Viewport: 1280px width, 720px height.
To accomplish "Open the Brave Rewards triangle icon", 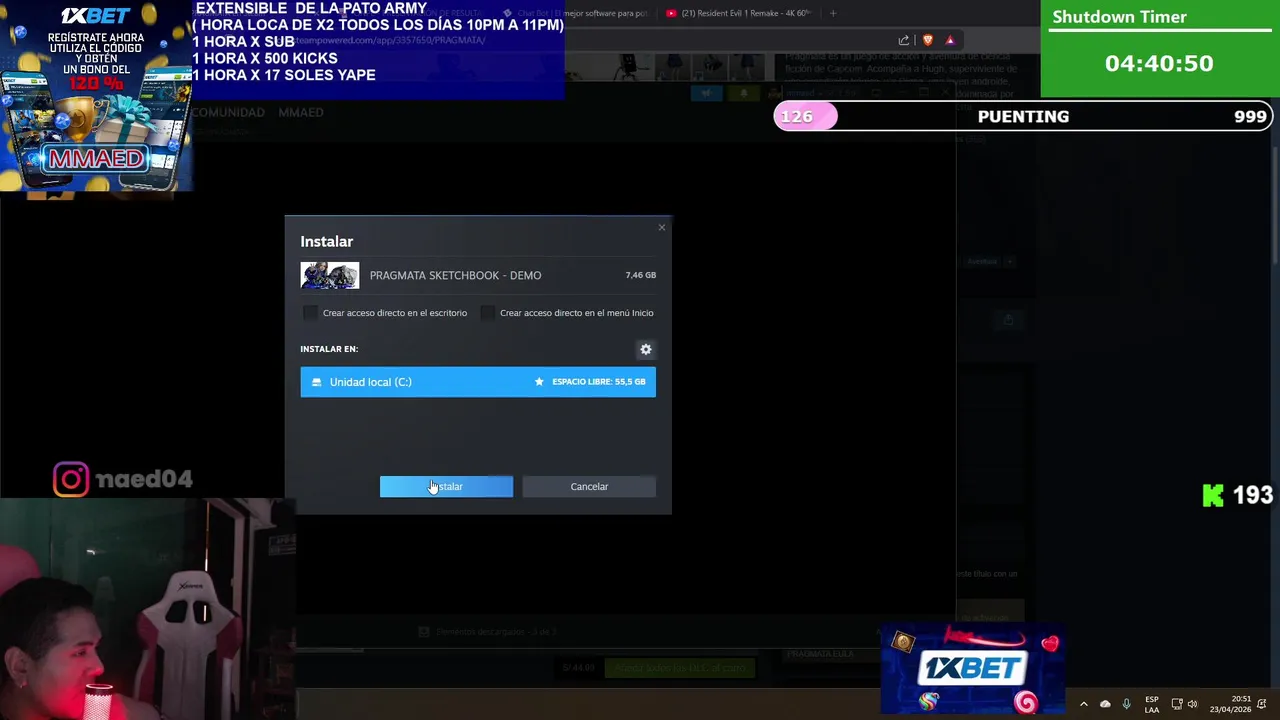I will tap(950, 40).
